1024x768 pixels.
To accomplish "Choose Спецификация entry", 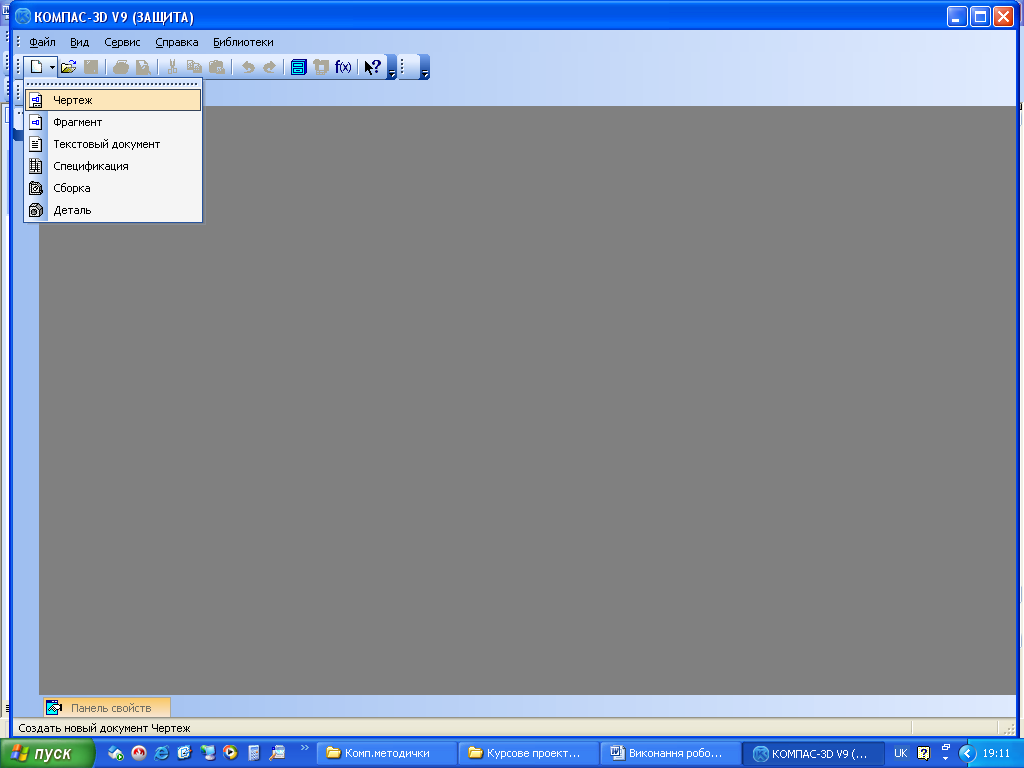I will click(x=113, y=166).
